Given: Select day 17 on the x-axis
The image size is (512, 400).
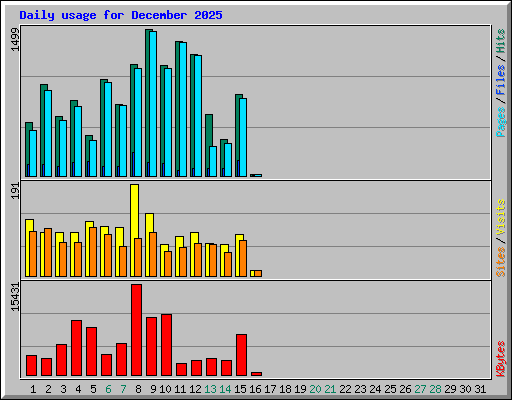Looking at the screenshot, I should point(270,389).
